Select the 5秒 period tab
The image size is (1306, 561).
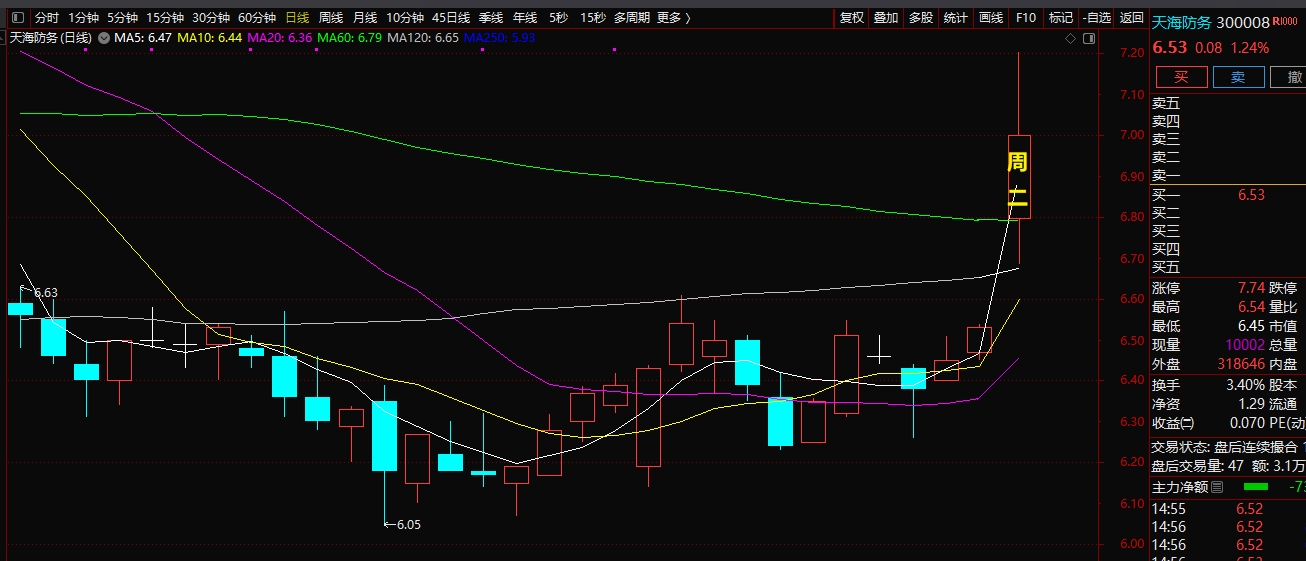click(558, 18)
